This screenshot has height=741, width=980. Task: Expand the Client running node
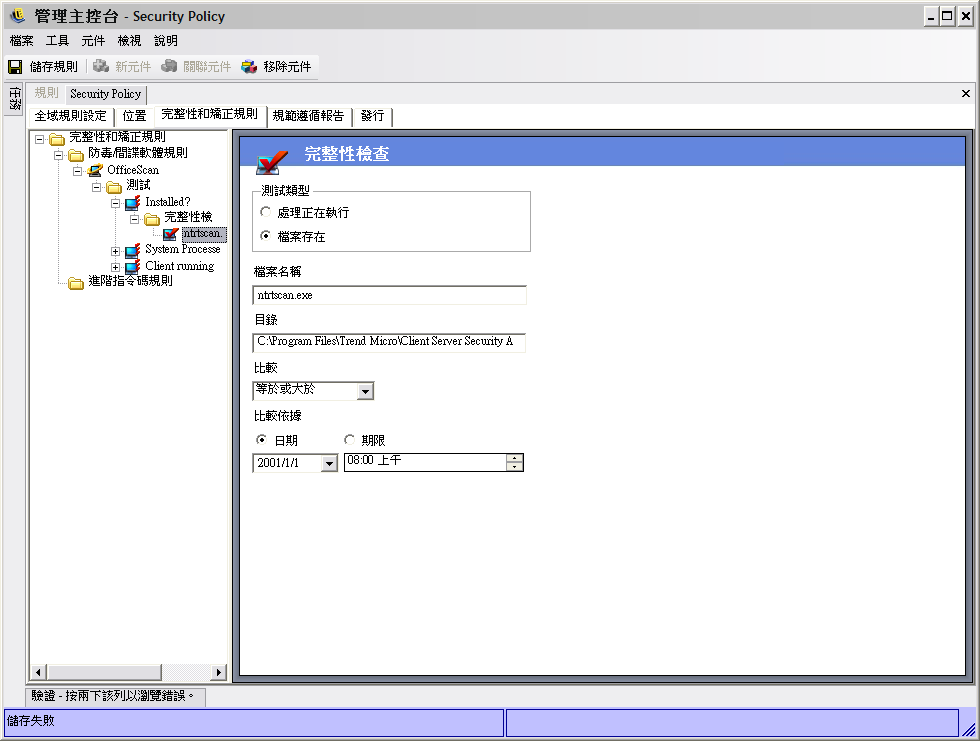(116, 267)
